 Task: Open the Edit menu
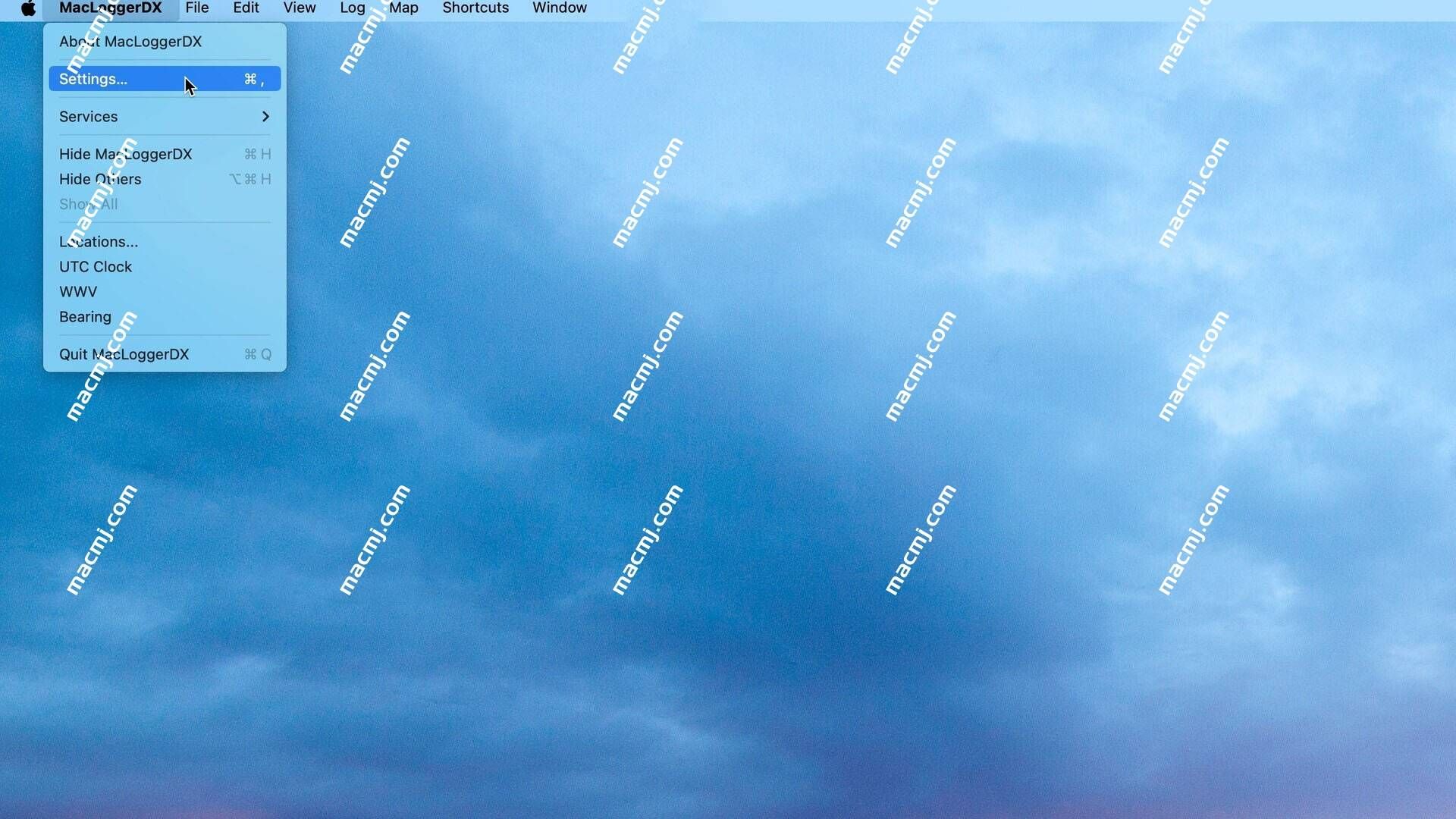[246, 8]
